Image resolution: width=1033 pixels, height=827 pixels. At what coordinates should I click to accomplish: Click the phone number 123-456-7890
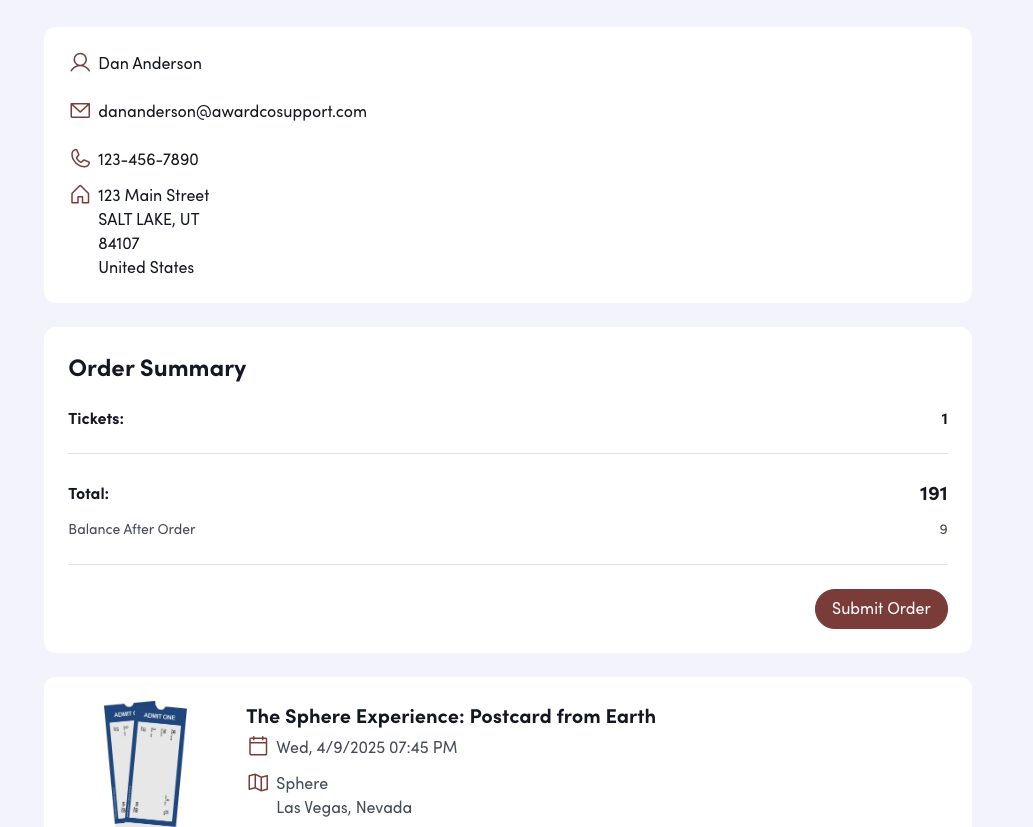pyautogui.click(x=148, y=160)
